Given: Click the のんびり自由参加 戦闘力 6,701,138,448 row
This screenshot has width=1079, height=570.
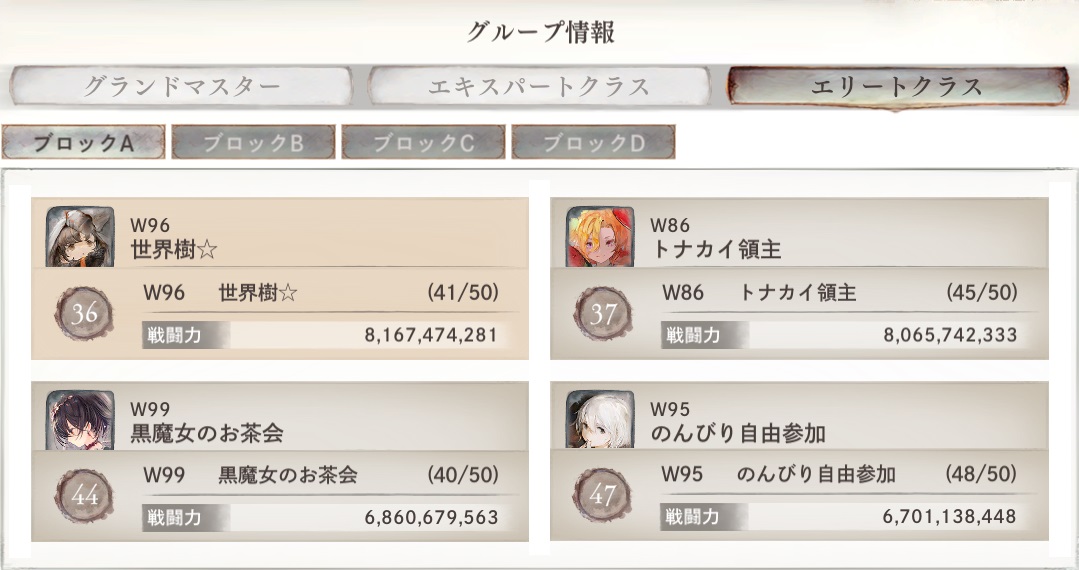Looking at the screenshot, I should (x=838, y=518).
